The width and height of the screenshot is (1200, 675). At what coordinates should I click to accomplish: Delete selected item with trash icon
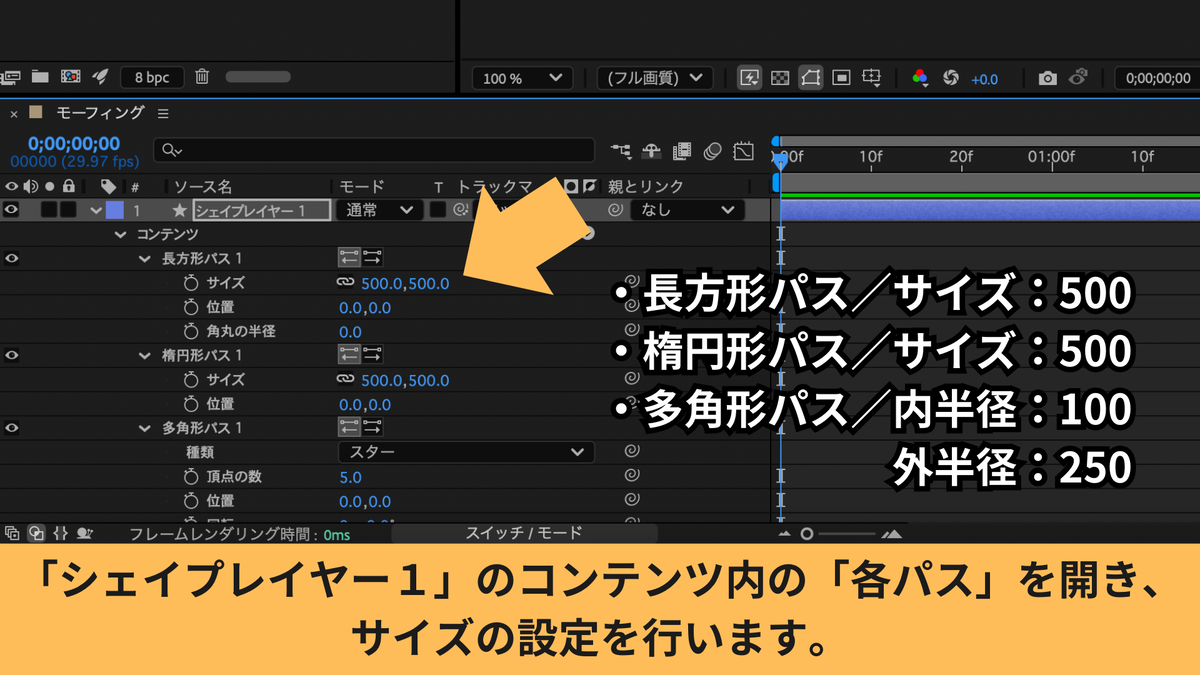(202, 76)
